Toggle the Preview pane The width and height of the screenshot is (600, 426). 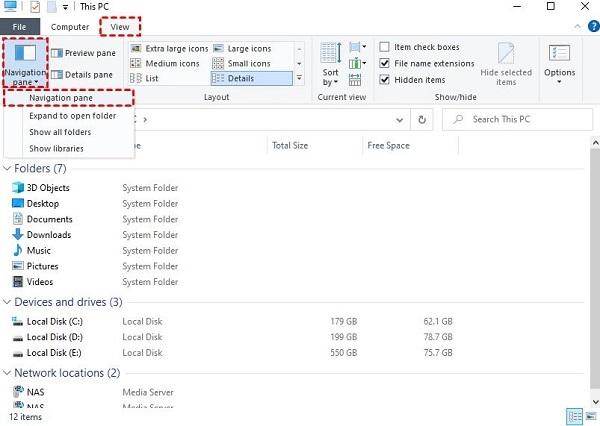(x=83, y=53)
